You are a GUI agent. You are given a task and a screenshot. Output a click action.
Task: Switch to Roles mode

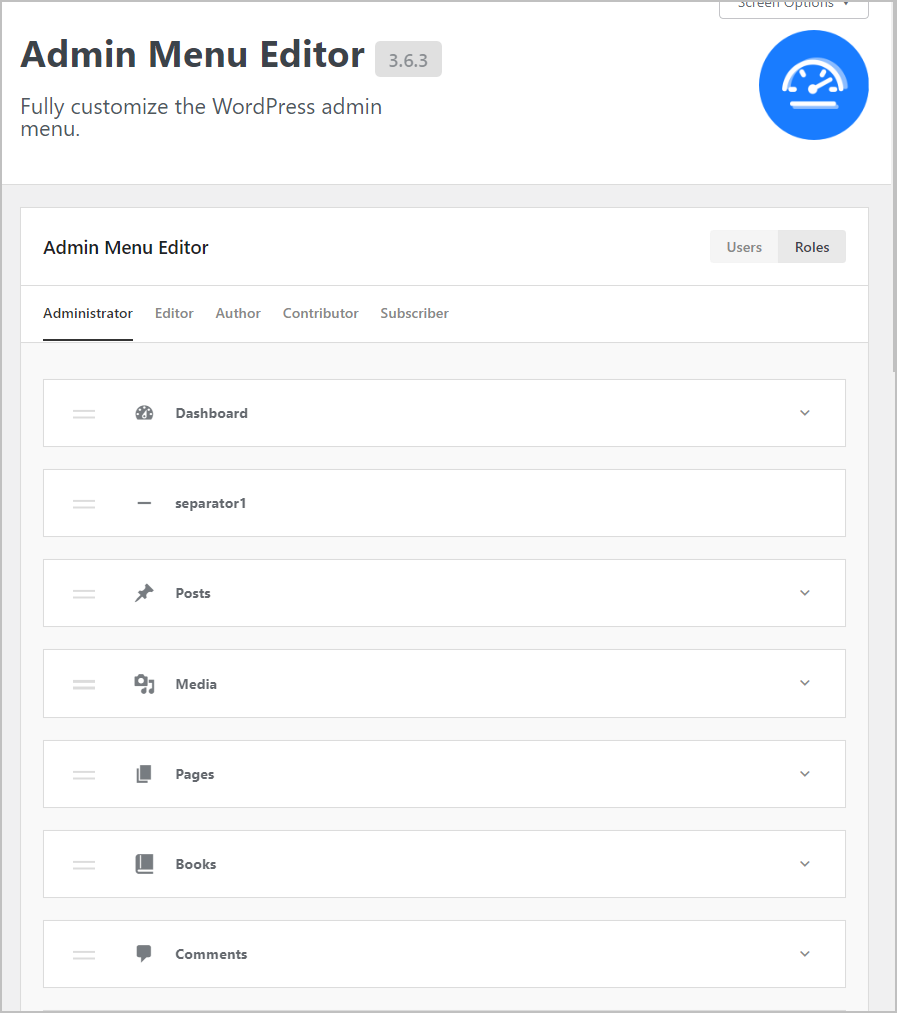click(812, 247)
